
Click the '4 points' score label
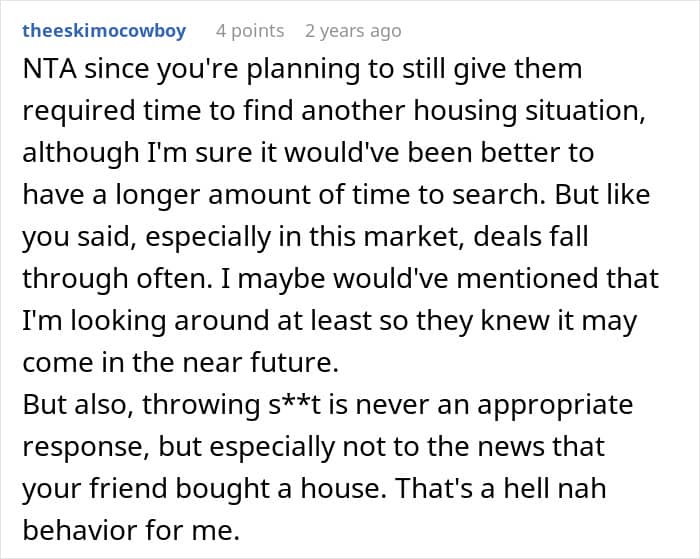point(250,31)
